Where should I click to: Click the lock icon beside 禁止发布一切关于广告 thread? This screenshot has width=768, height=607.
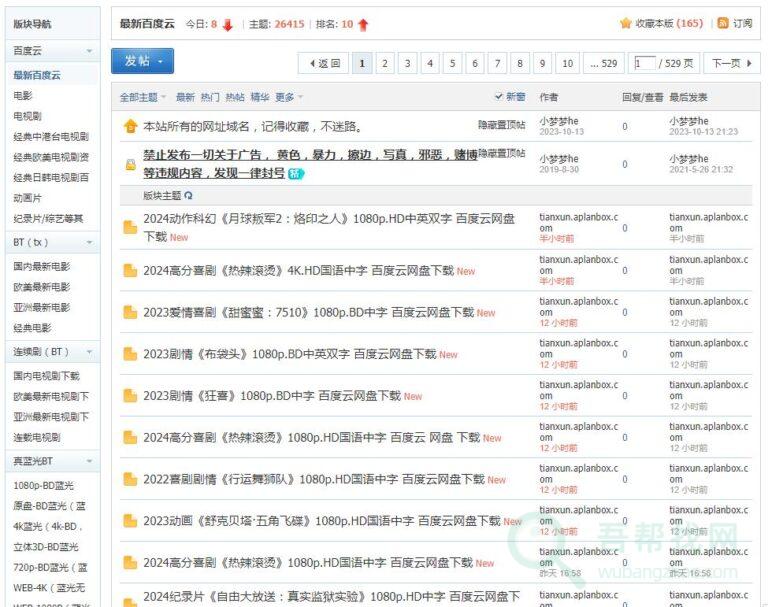click(x=130, y=164)
